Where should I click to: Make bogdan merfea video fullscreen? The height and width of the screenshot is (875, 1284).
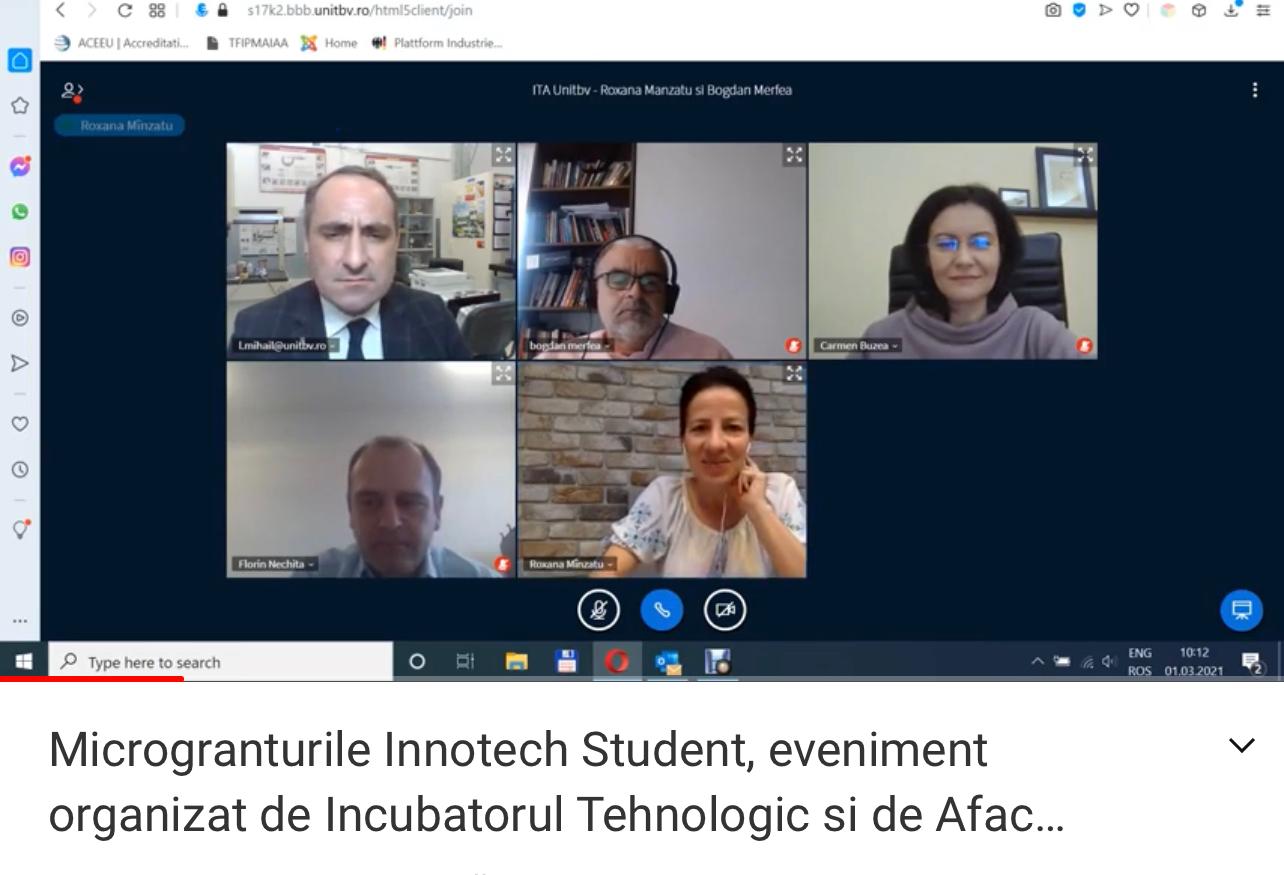pyautogui.click(x=794, y=155)
